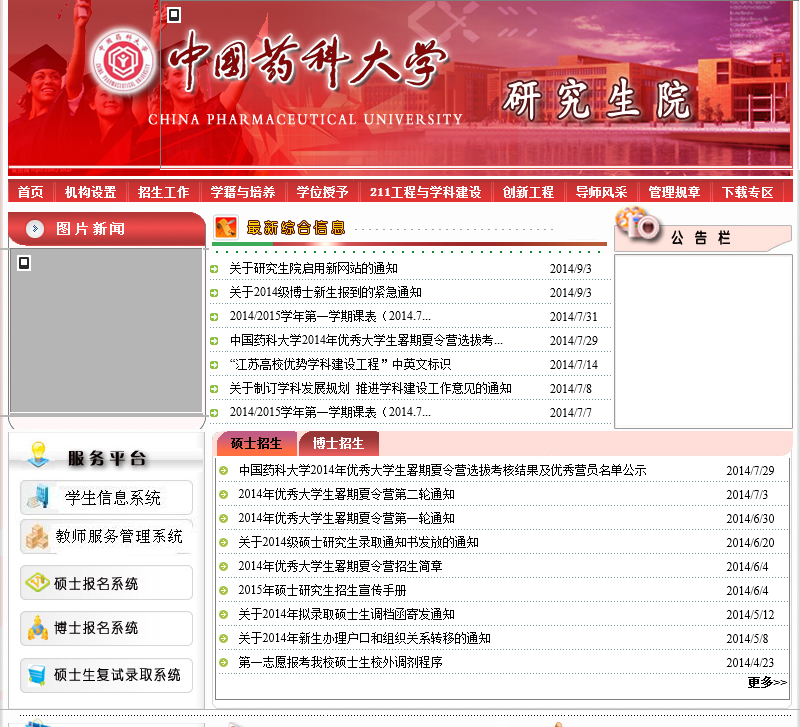Viewport: 800px width, 727px height.
Task: Open 关于2014级硕士研究生录取通知书发放的通知
Action: (x=358, y=542)
